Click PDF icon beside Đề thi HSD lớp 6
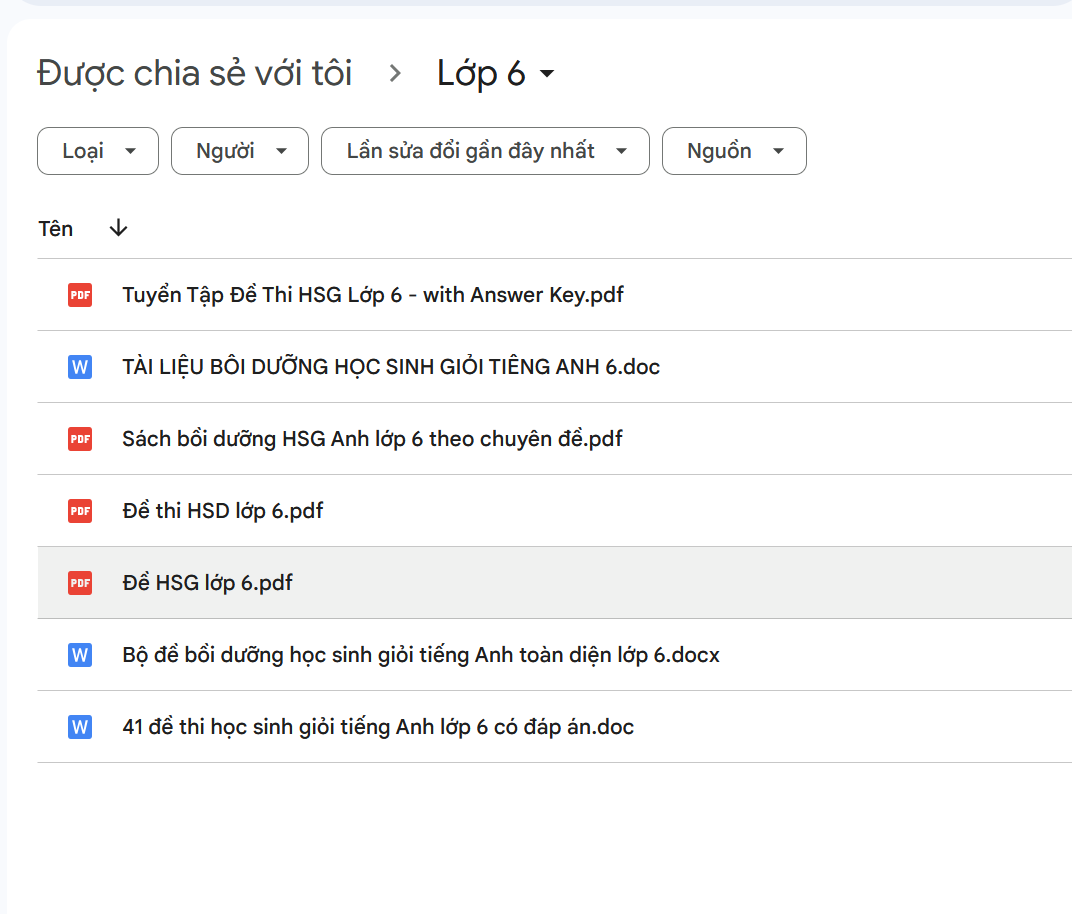 [x=80, y=511]
